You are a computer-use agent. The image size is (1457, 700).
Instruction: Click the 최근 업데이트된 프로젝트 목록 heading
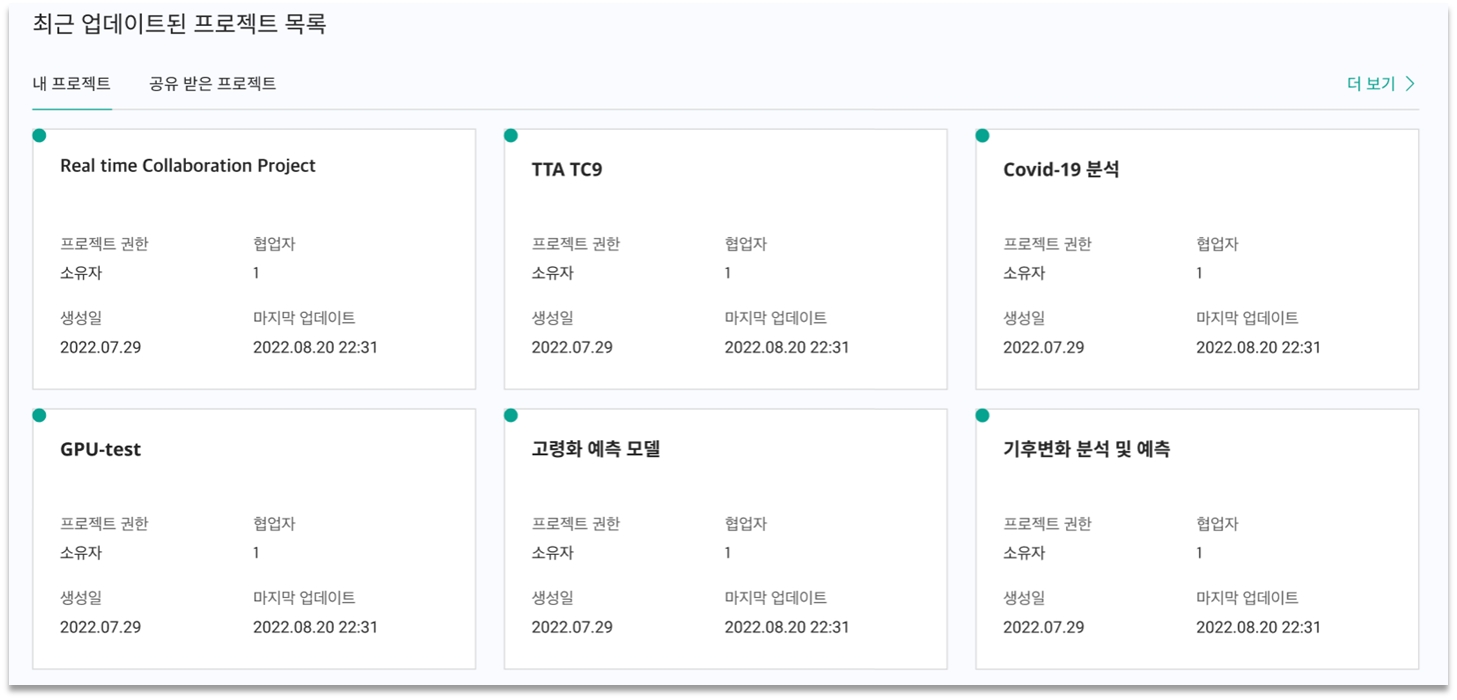[x=180, y=24]
